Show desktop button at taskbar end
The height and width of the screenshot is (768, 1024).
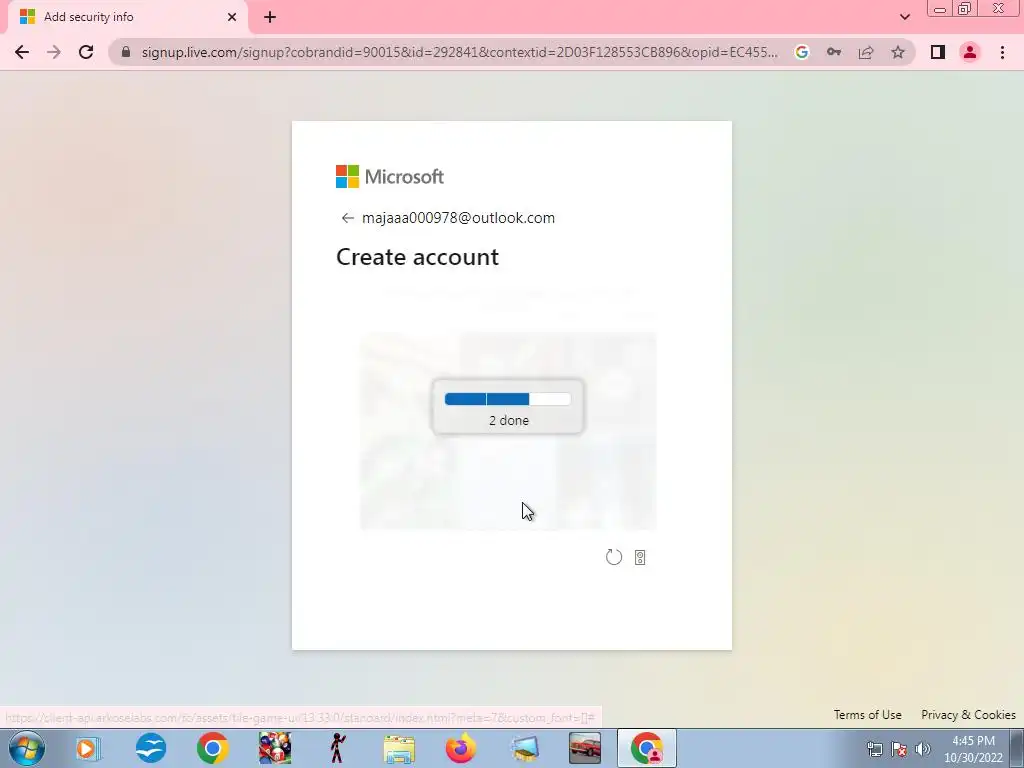[x=1017, y=748]
